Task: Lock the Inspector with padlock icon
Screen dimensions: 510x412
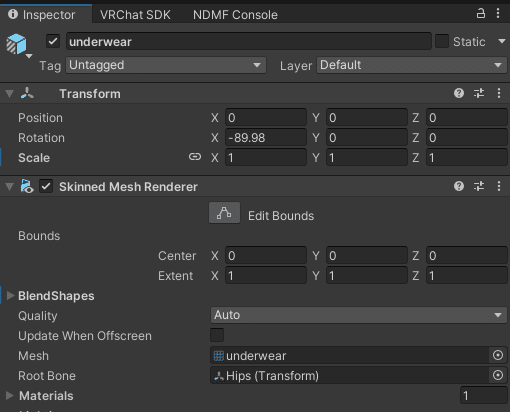Action: 480,14
